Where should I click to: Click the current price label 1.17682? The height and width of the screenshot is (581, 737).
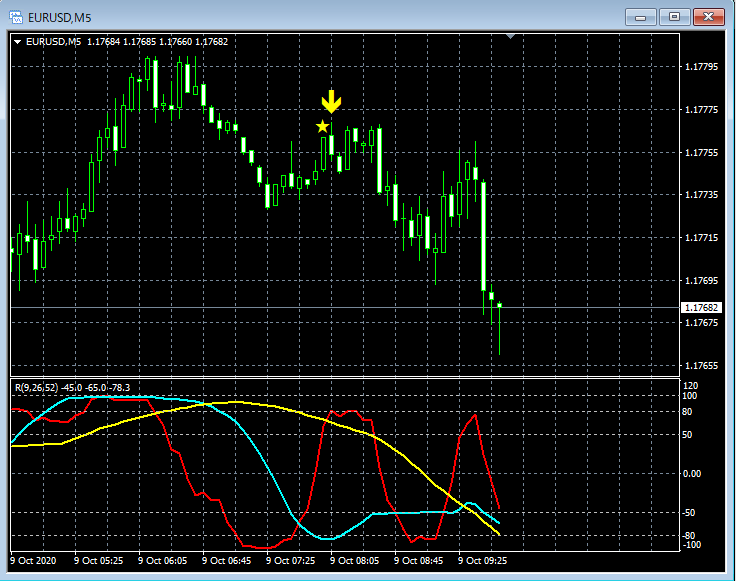(x=701, y=307)
